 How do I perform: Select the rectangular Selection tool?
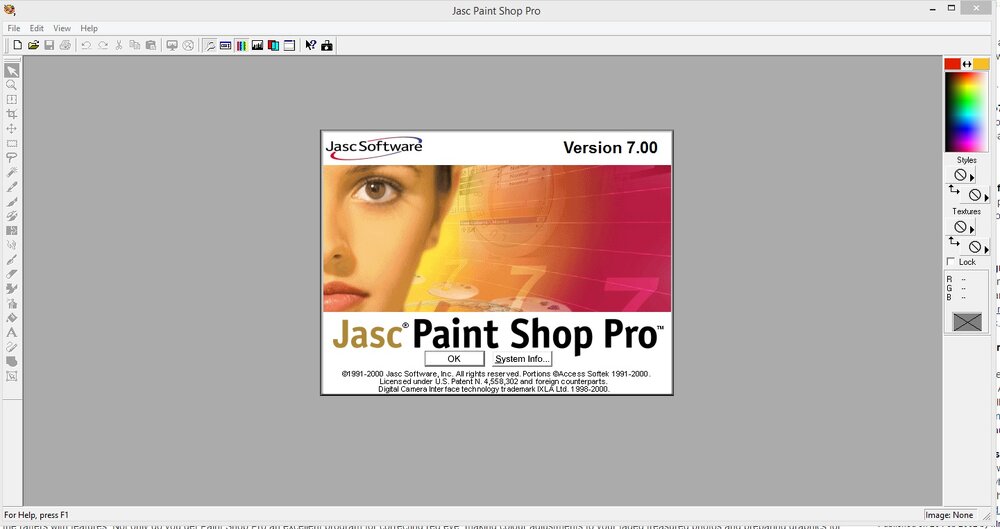tap(11, 143)
